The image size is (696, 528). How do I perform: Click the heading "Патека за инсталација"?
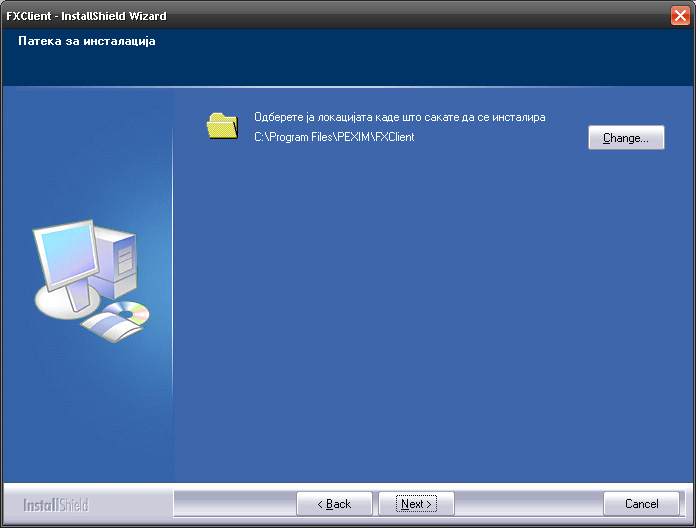click(87, 42)
